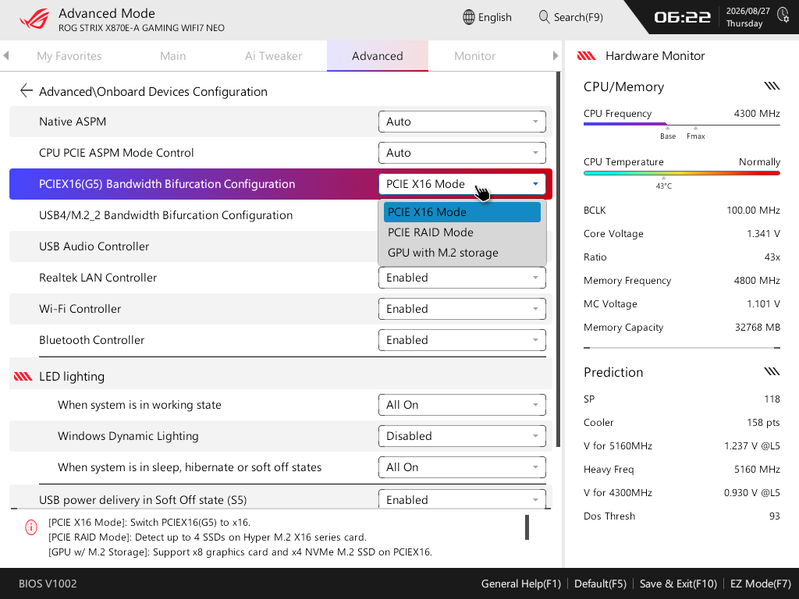Click the ROG logo icon
This screenshot has width=799, height=599.
coord(34,19)
